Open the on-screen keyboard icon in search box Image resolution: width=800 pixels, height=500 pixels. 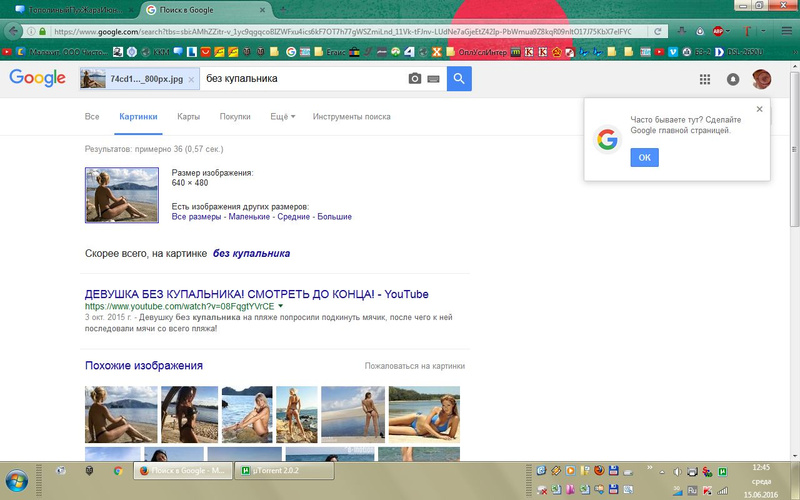(433, 79)
